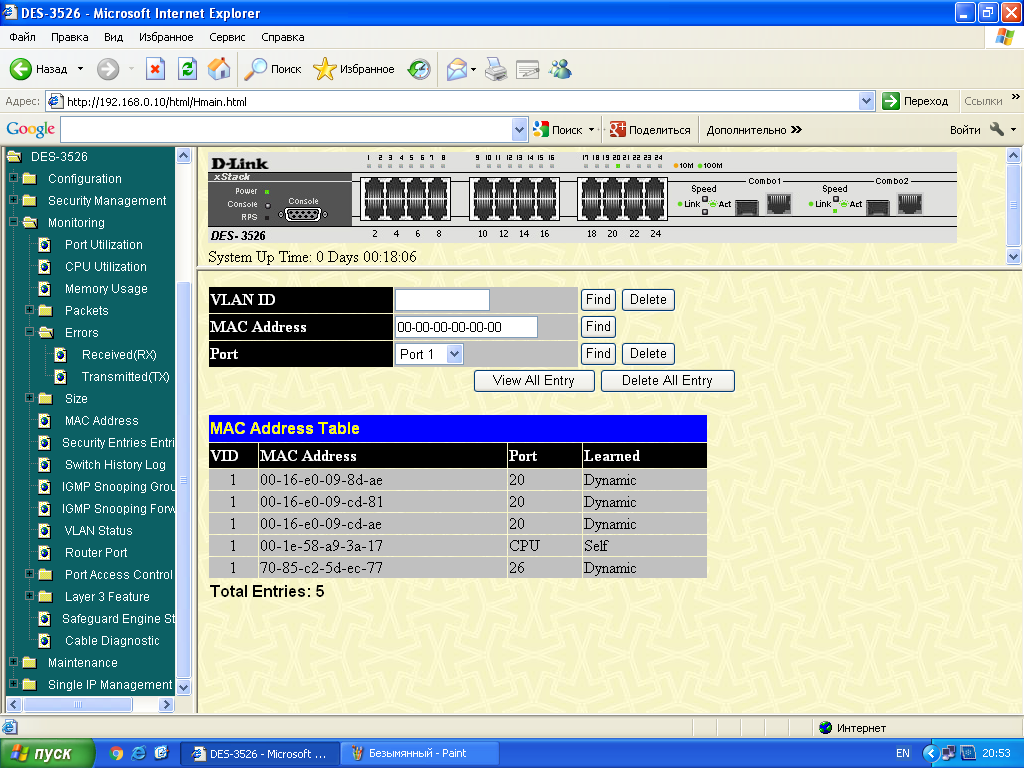Open VLAN Status page
This screenshot has height=768, width=1024.
click(x=98, y=530)
